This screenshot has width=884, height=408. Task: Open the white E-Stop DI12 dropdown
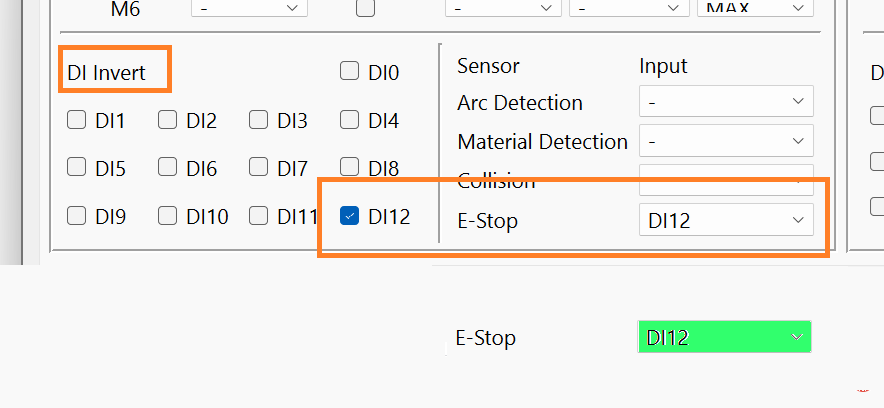tap(726, 220)
